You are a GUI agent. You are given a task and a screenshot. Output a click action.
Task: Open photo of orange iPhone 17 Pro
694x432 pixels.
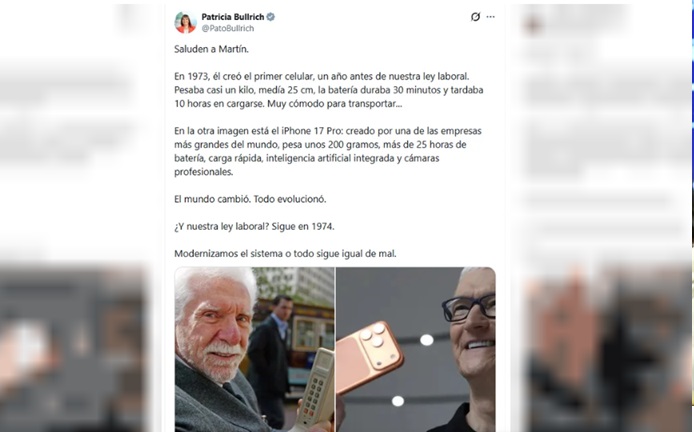416,349
